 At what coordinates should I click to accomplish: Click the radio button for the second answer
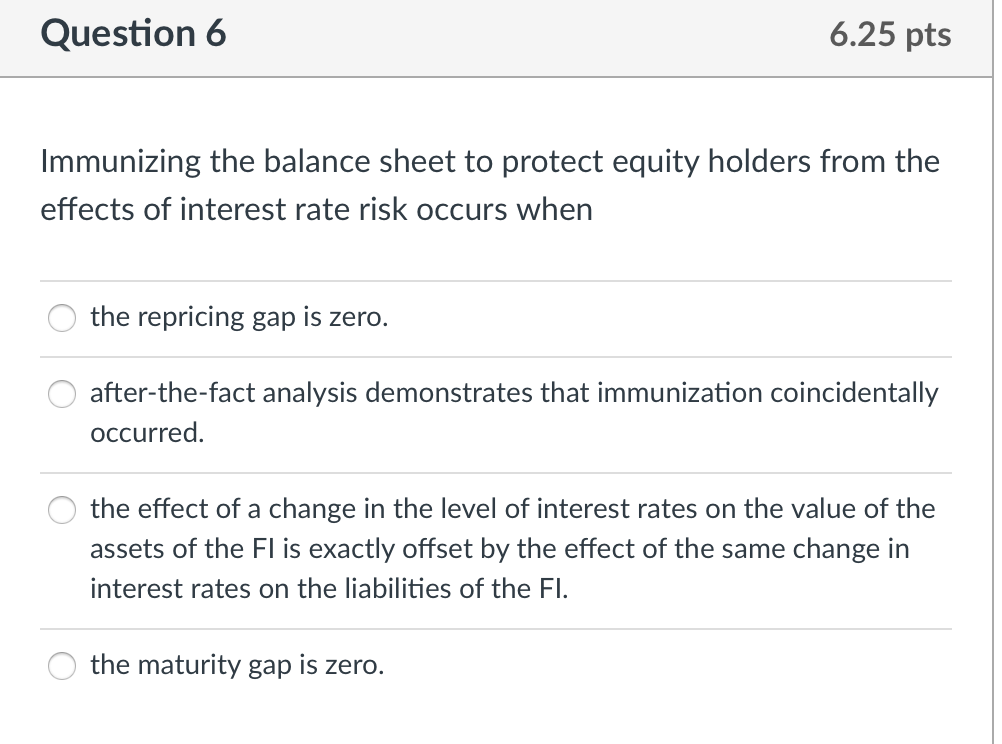tap(61, 394)
